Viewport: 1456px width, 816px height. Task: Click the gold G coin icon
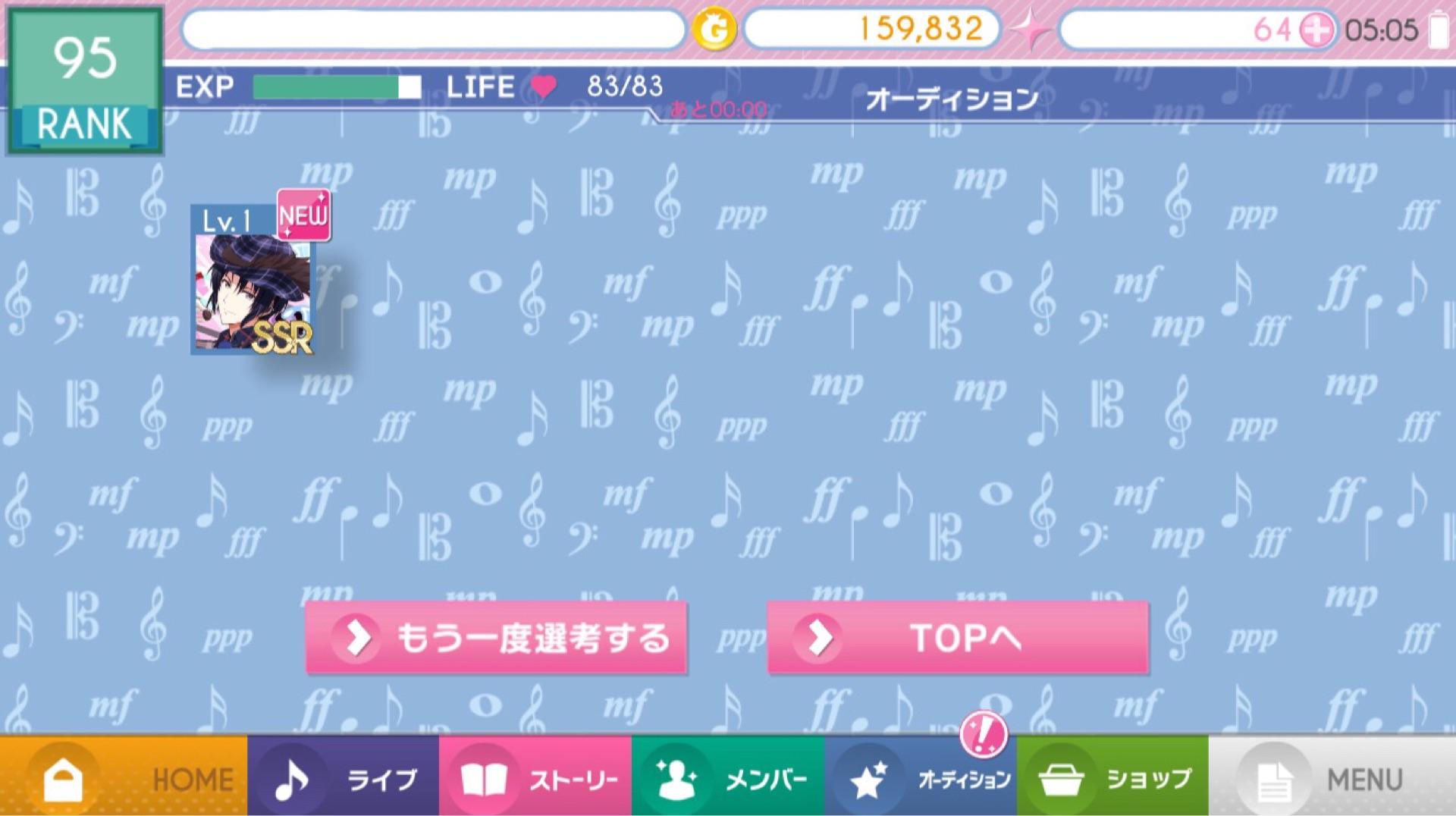point(714,30)
